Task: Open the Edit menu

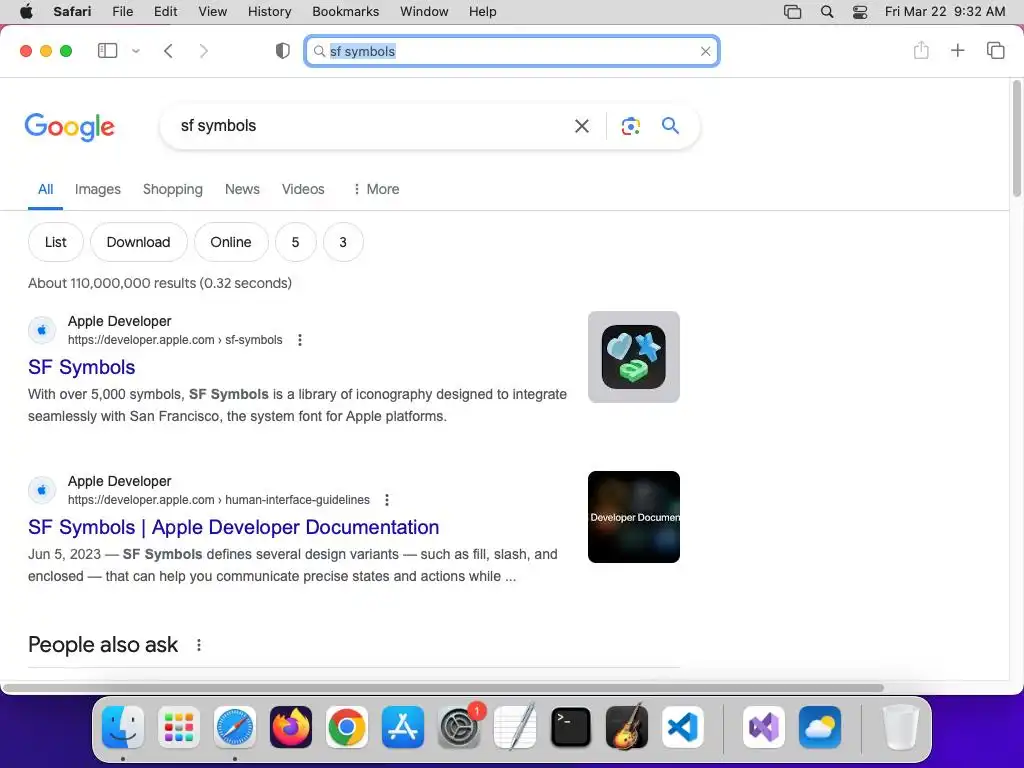Action: click(x=165, y=12)
